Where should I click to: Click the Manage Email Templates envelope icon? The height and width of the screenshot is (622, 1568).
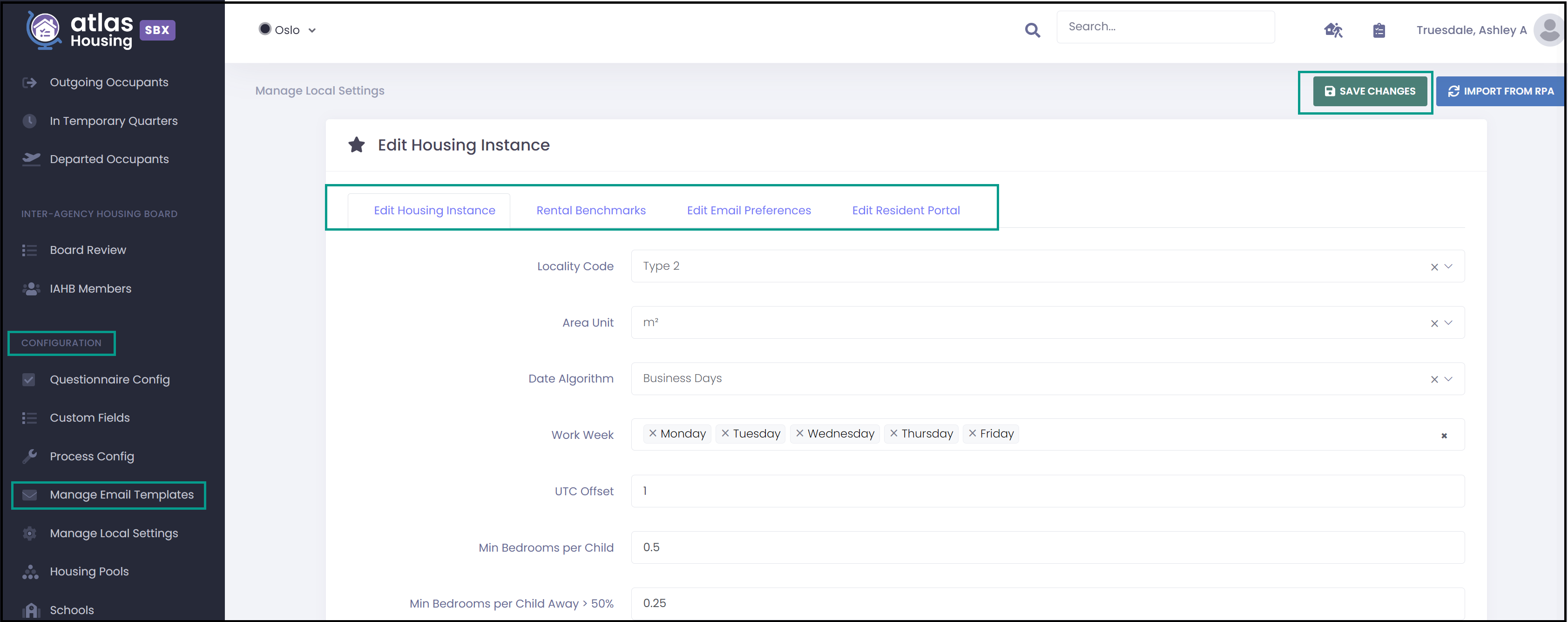pyautogui.click(x=29, y=495)
